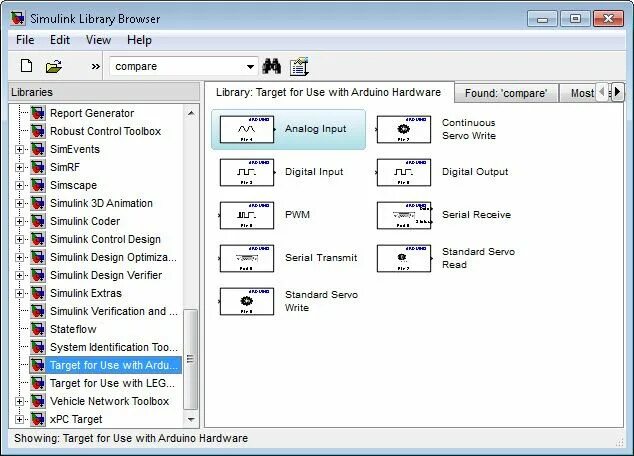This screenshot has width=634, height=456.
Task: Expand the Simulink Control Design node
Action: [x=19, y=239]
